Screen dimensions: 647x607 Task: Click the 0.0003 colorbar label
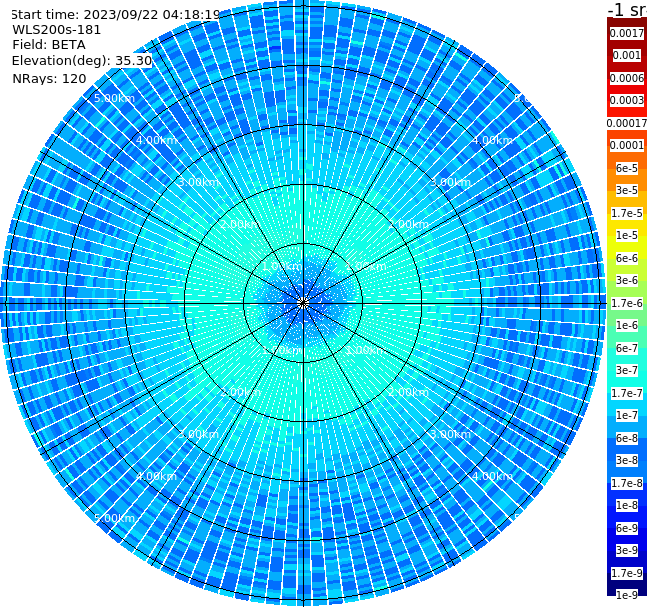(627, 100)
